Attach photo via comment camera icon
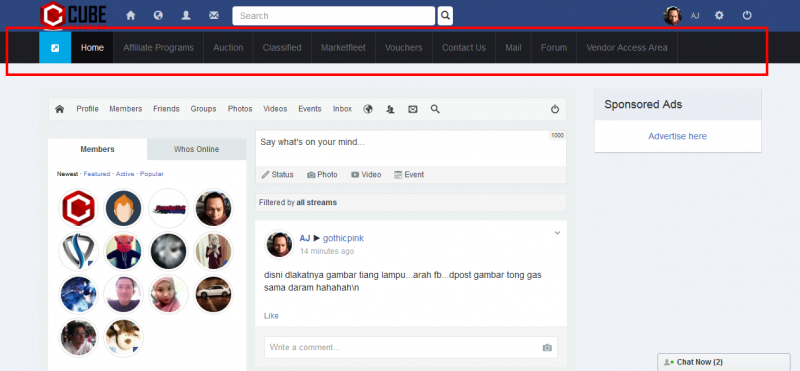Viewport: 800px width, 371px height. click(547, 348)
